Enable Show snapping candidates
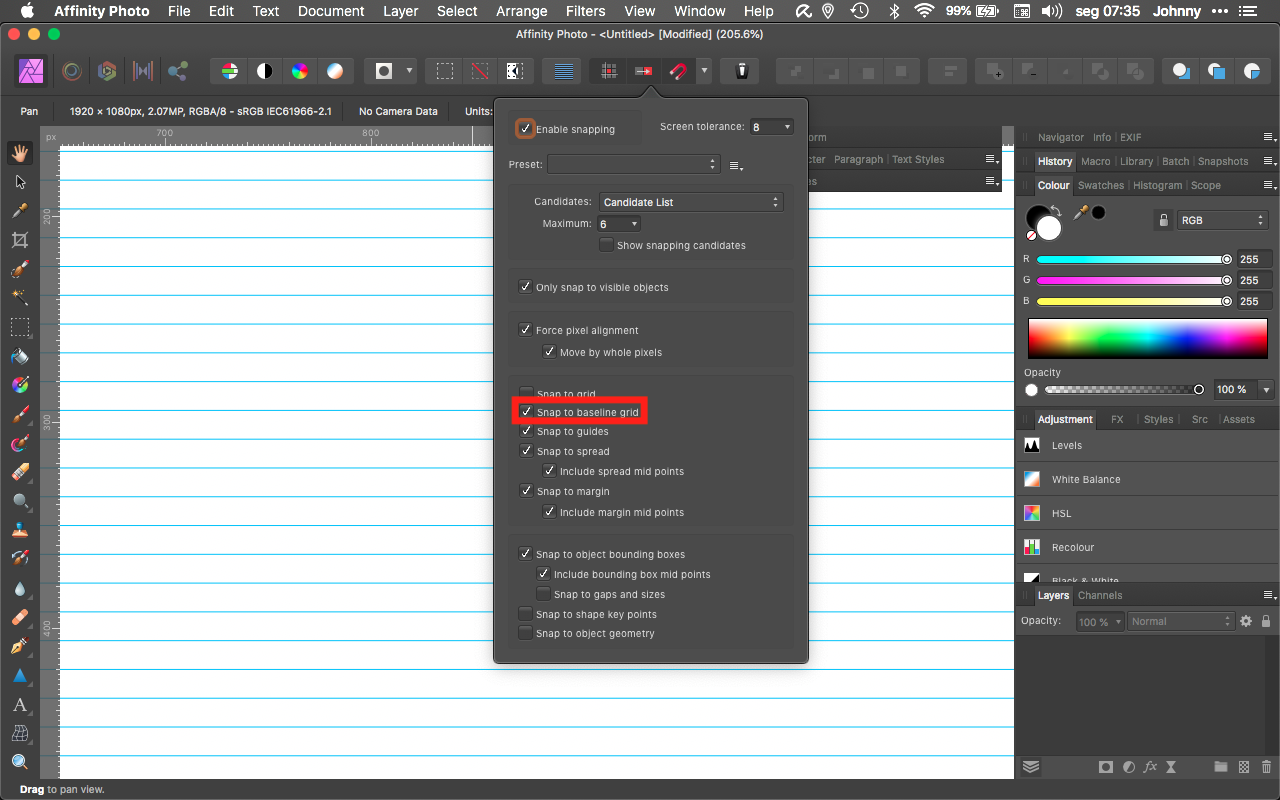The width and height of the screenshot is (1280, 800). [x=606, y=245]
